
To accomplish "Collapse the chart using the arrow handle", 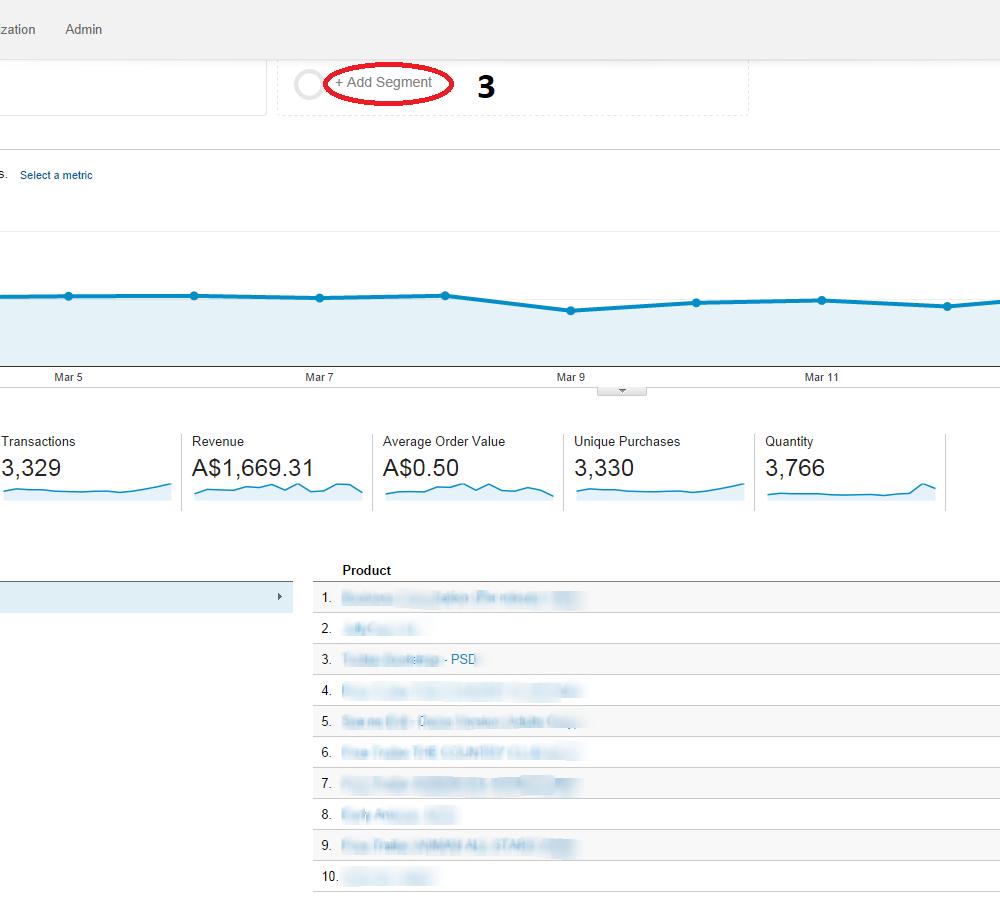I will (622, 391).
